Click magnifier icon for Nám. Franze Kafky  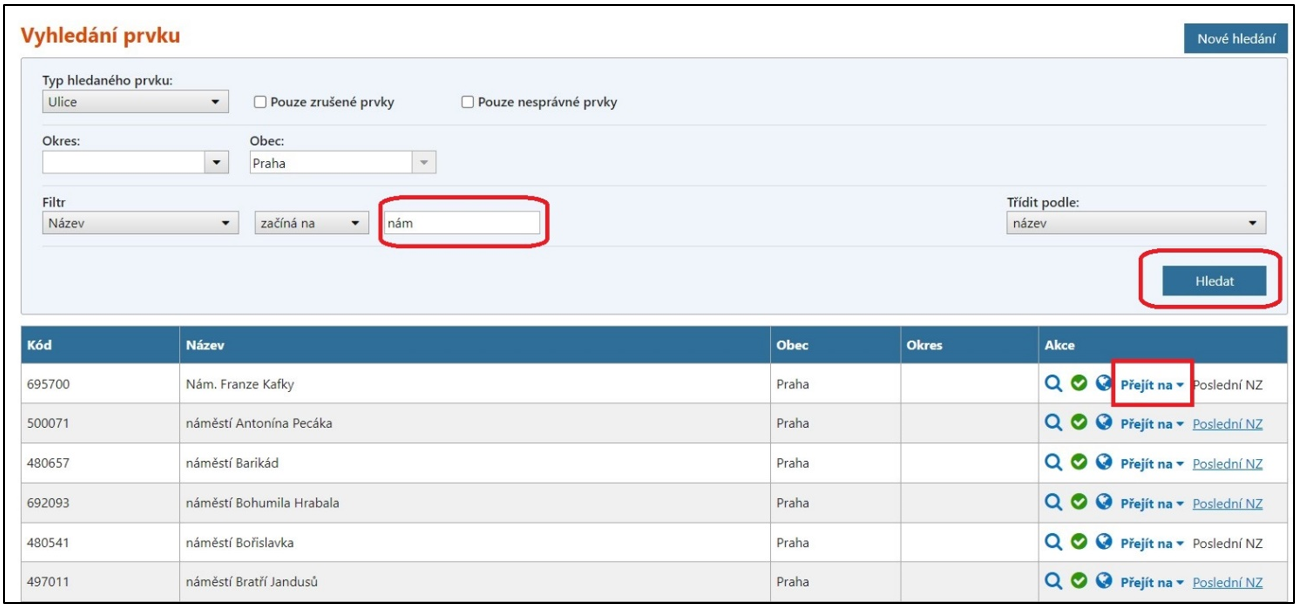tap(1053, 384)
